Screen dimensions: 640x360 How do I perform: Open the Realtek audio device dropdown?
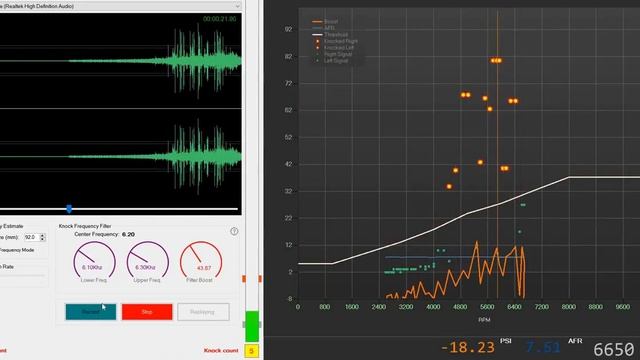click(120, 6)
